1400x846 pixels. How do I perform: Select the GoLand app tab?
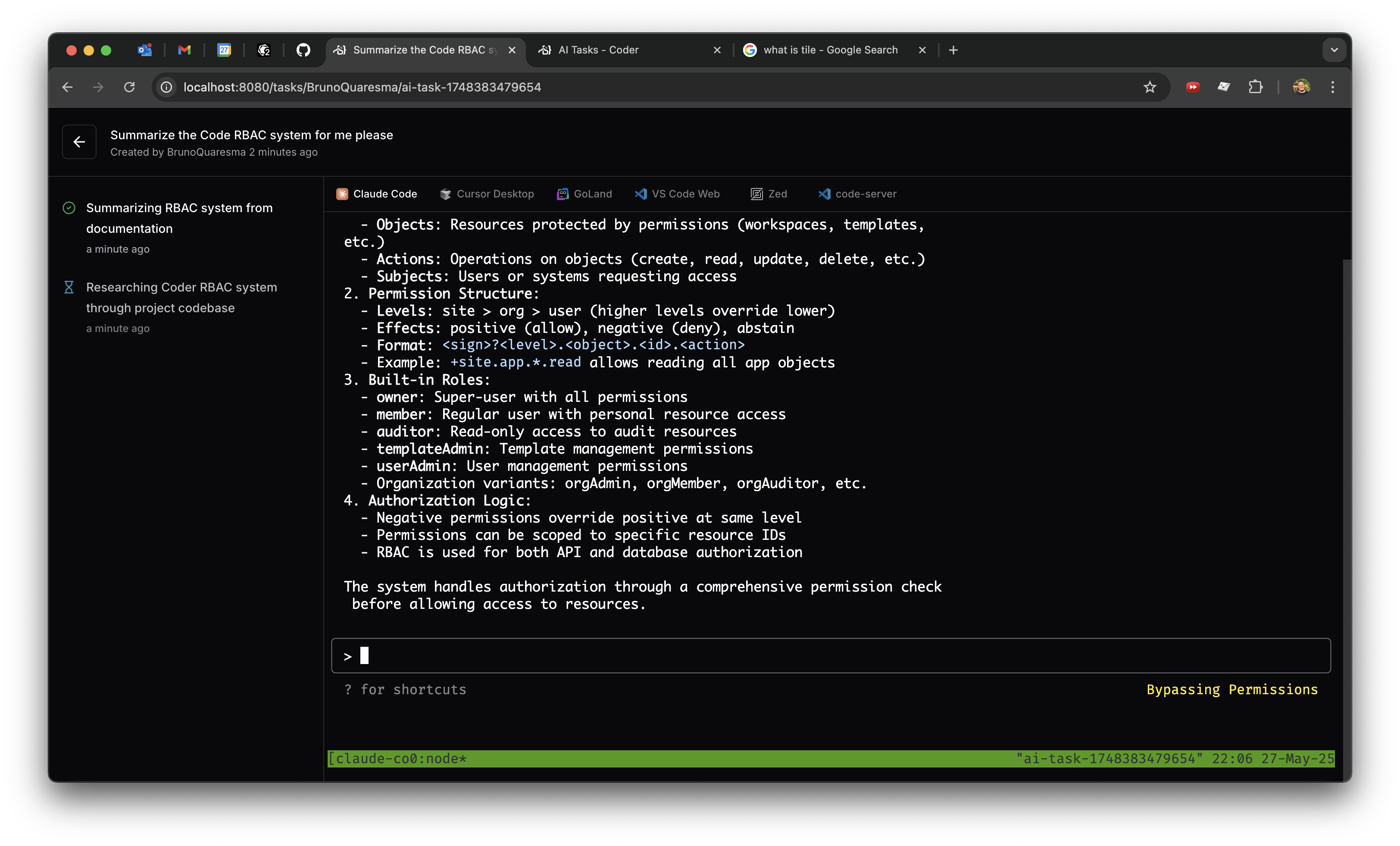584,194
